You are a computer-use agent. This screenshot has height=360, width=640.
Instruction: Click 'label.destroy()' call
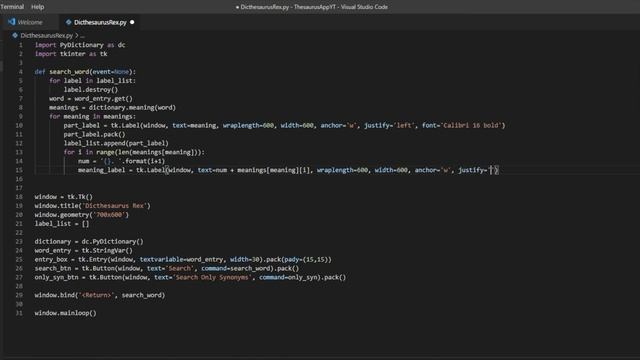(x=91, y=90)
